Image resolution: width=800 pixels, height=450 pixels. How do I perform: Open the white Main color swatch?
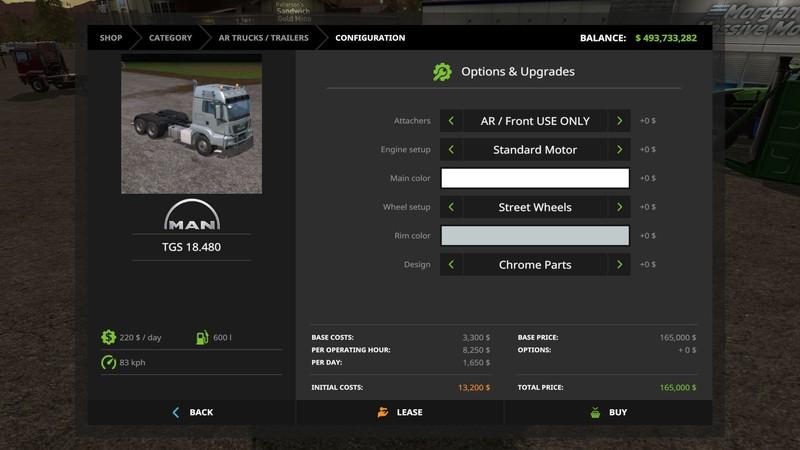click(x=535, y=178)
